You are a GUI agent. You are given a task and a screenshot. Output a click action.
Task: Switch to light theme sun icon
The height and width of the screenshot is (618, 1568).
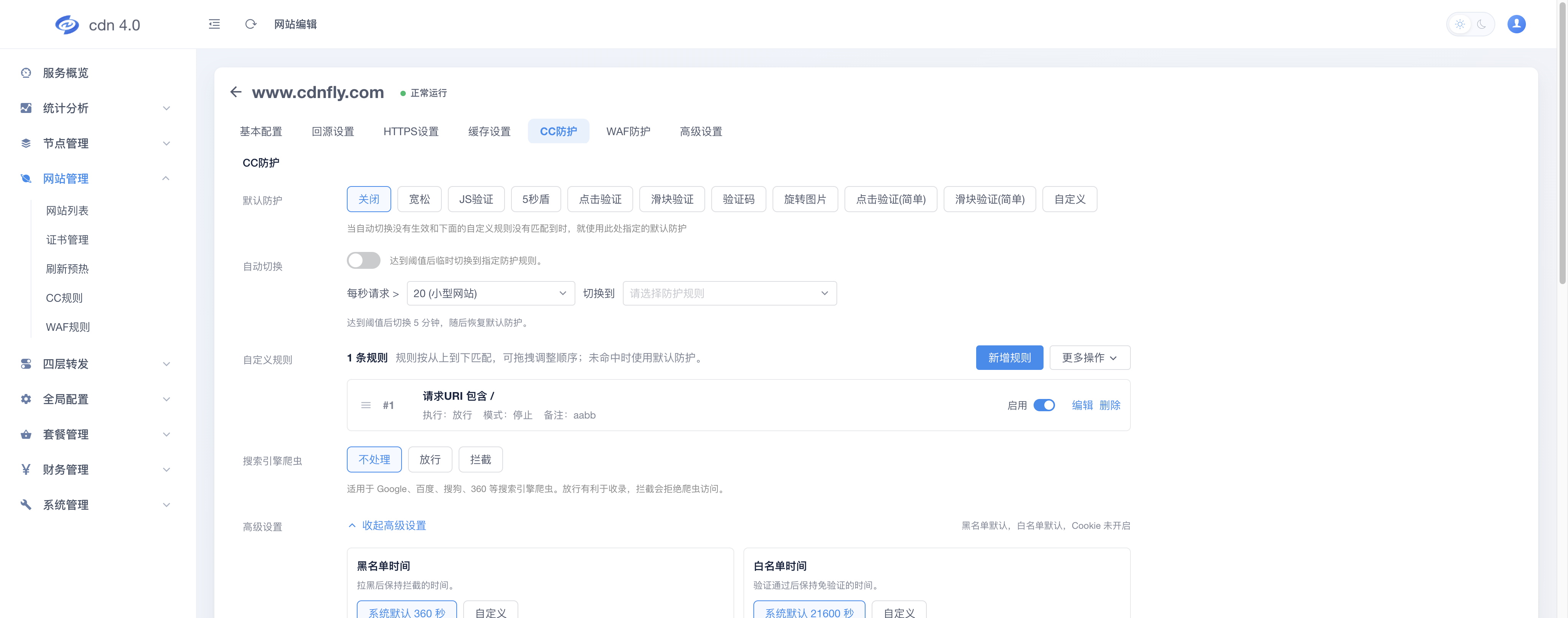(x=1460, y=25)
